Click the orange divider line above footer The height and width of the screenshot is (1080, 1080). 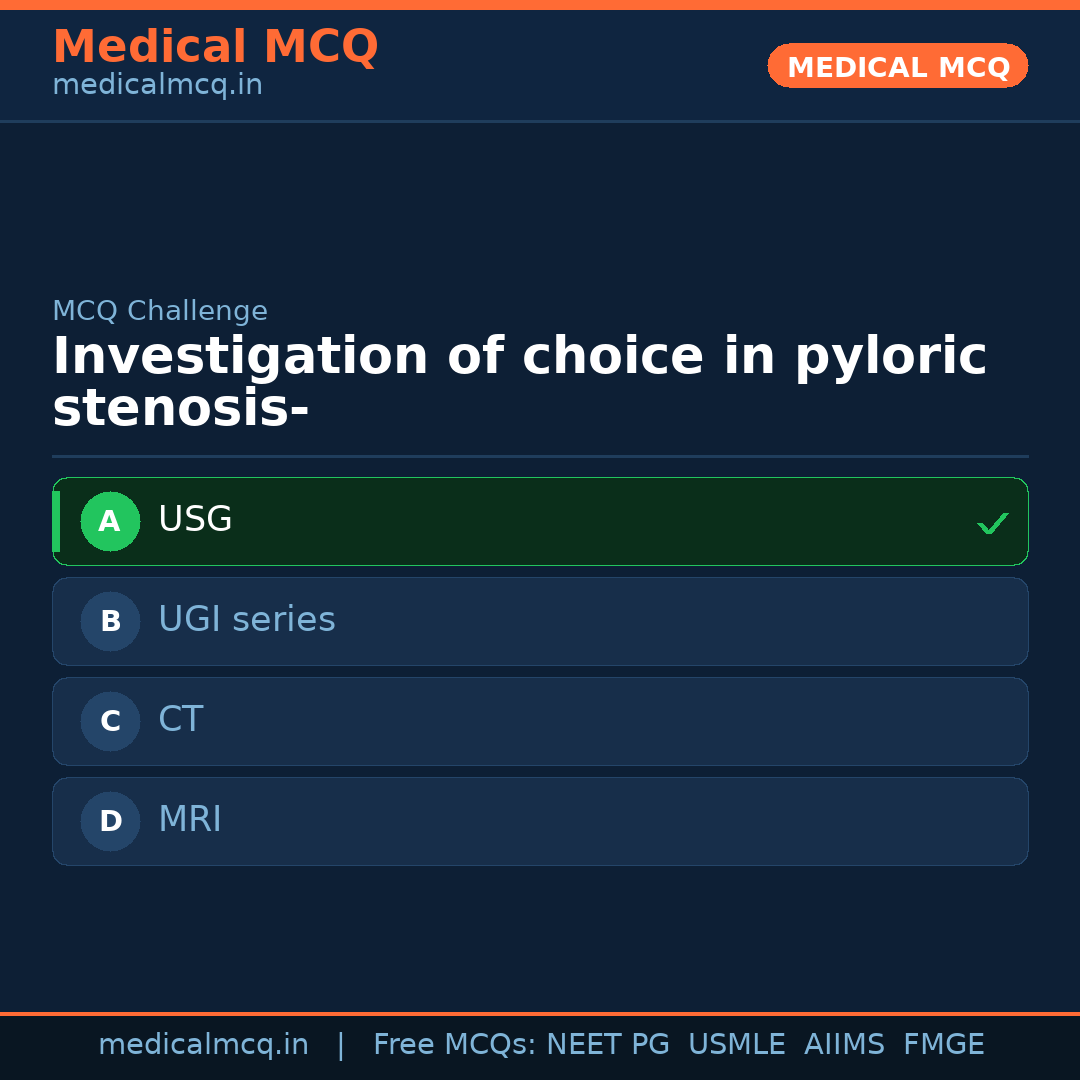(540, 1012)
